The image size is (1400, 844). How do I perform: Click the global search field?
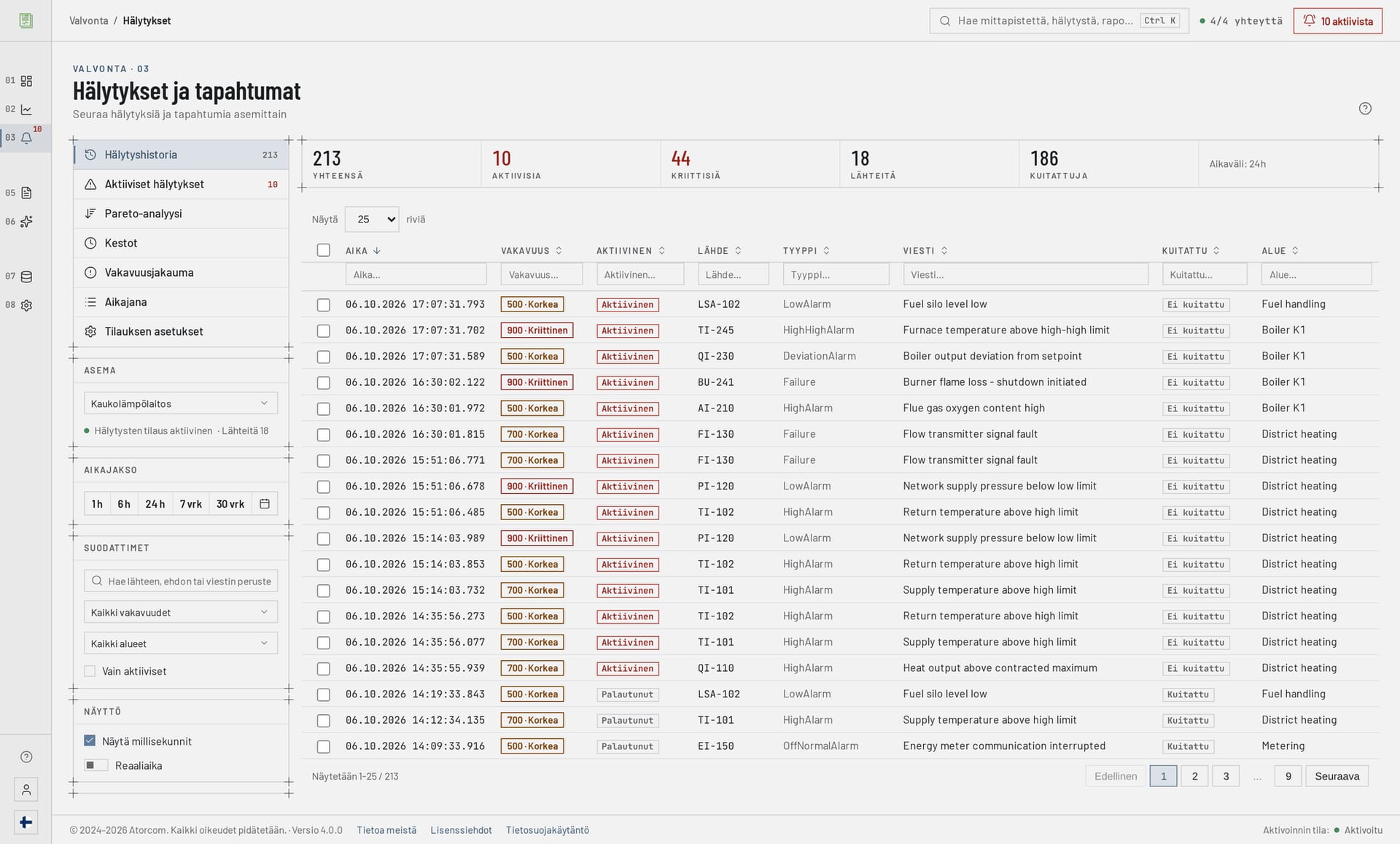point(1059,21)
